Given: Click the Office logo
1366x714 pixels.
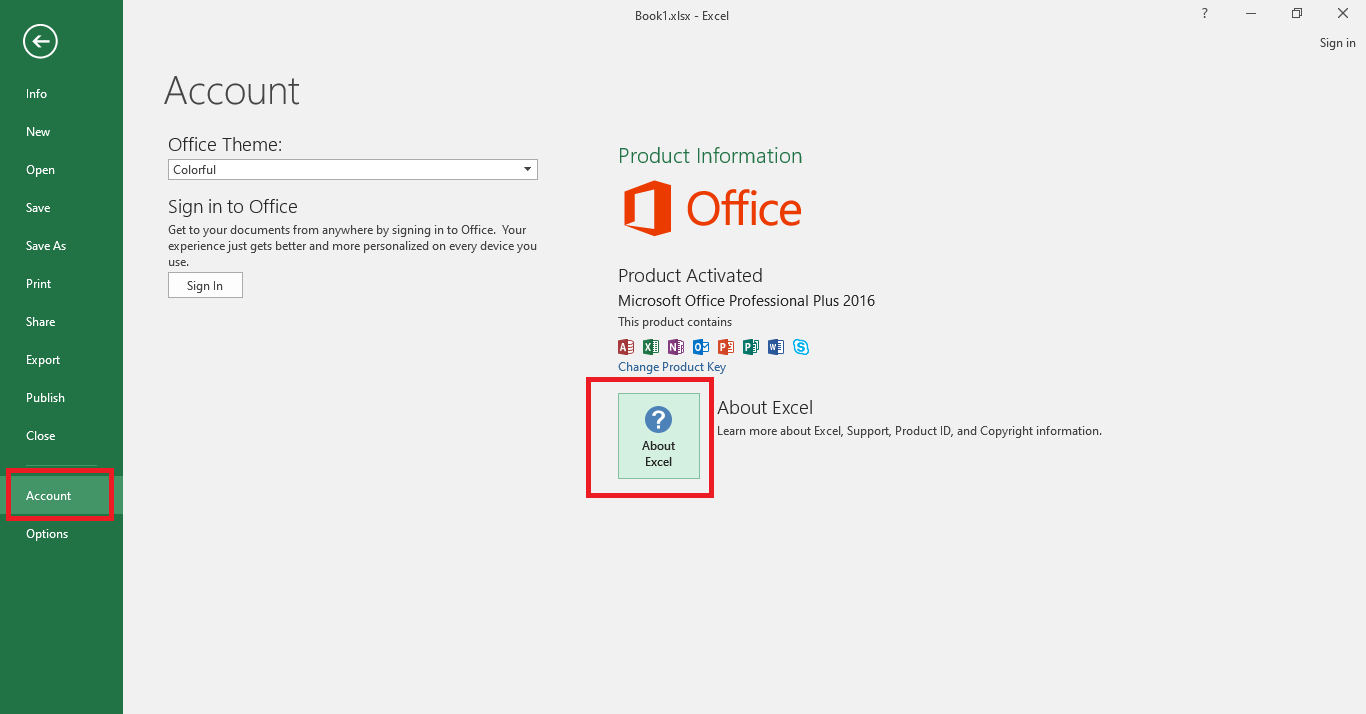Looking at the screenshot, I should [712, 208].
